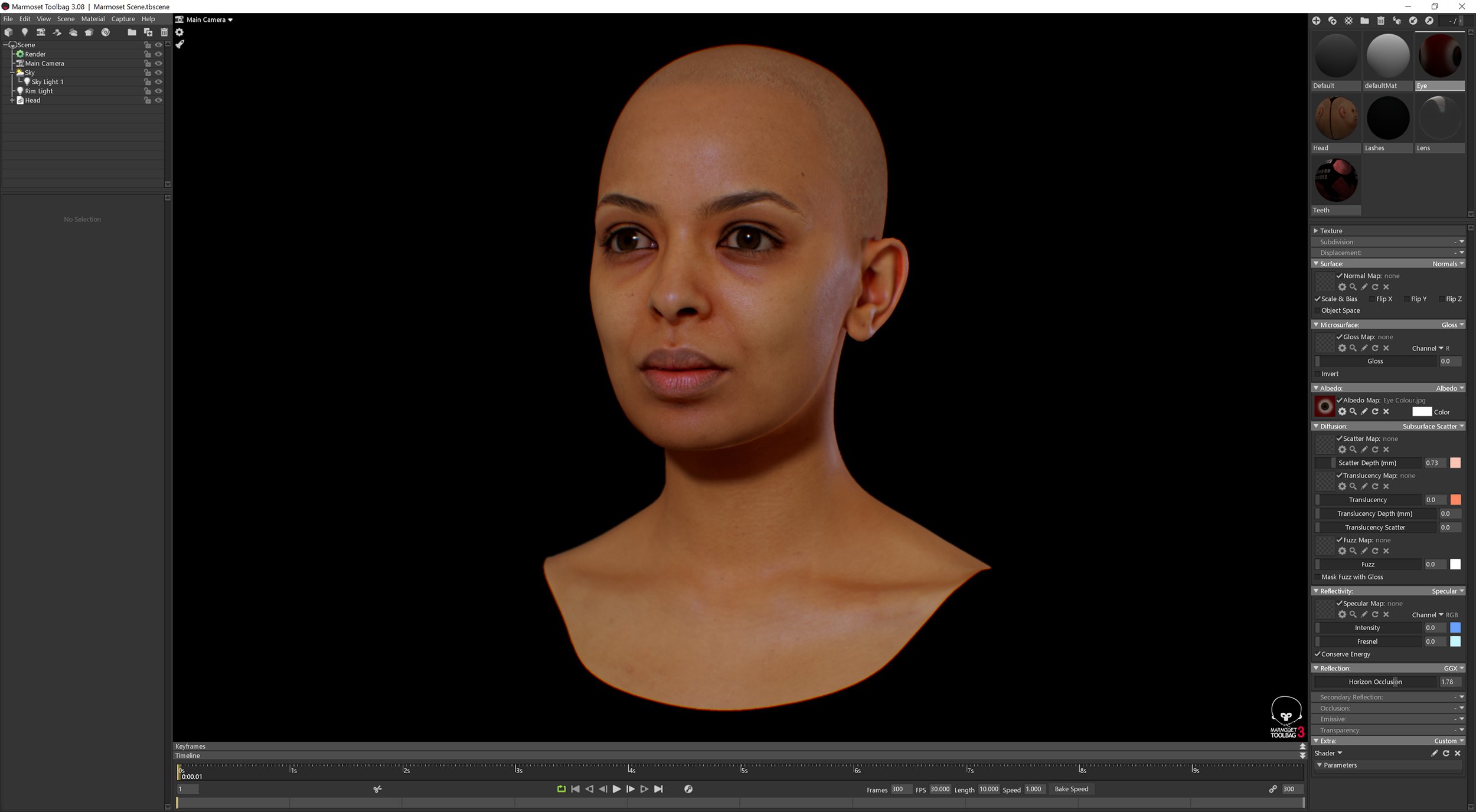Open the Lashes material
Viewport: 1476px width, 812px height.
(x=1387, y=118)
